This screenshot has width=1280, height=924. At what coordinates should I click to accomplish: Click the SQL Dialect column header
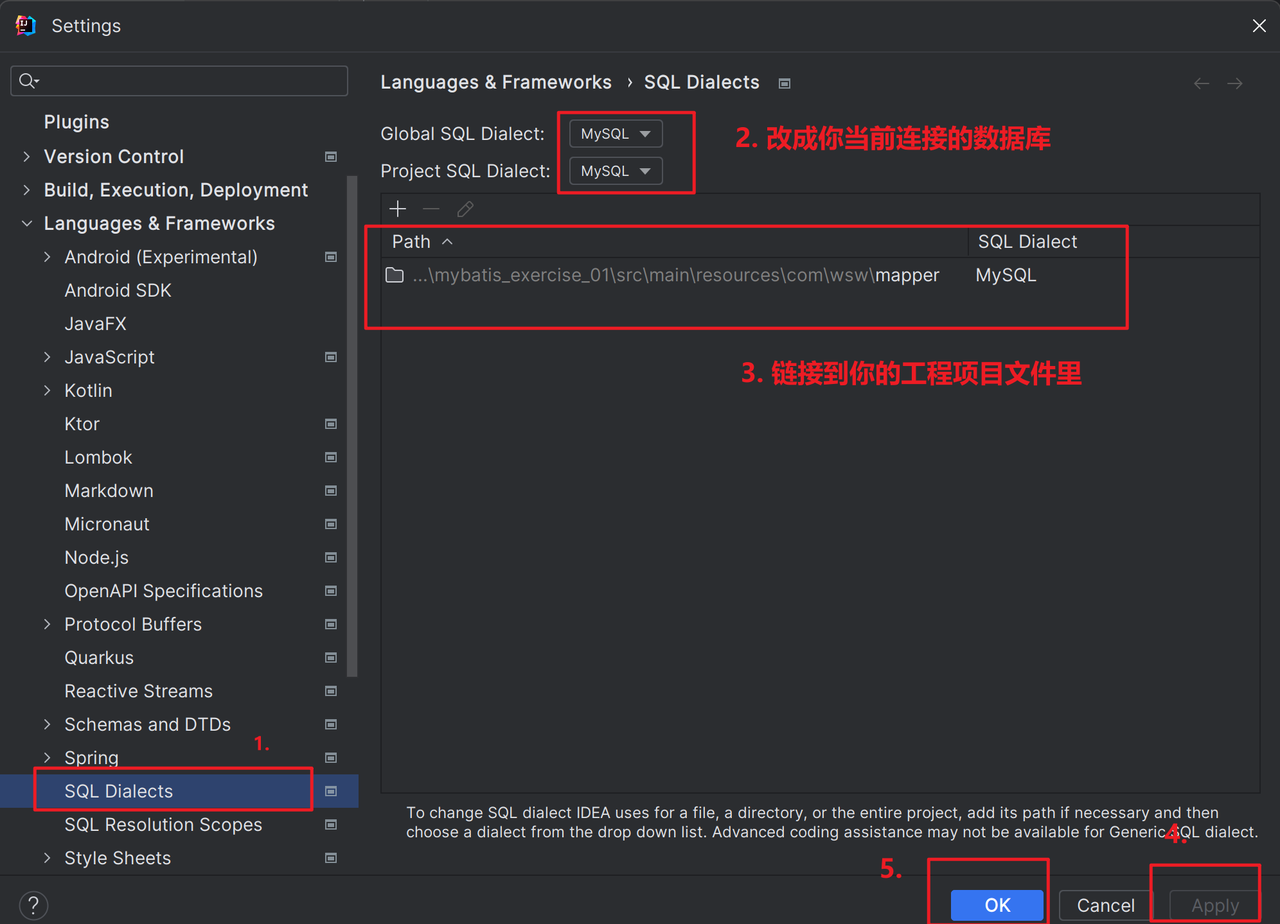[x=1114, y=242]
